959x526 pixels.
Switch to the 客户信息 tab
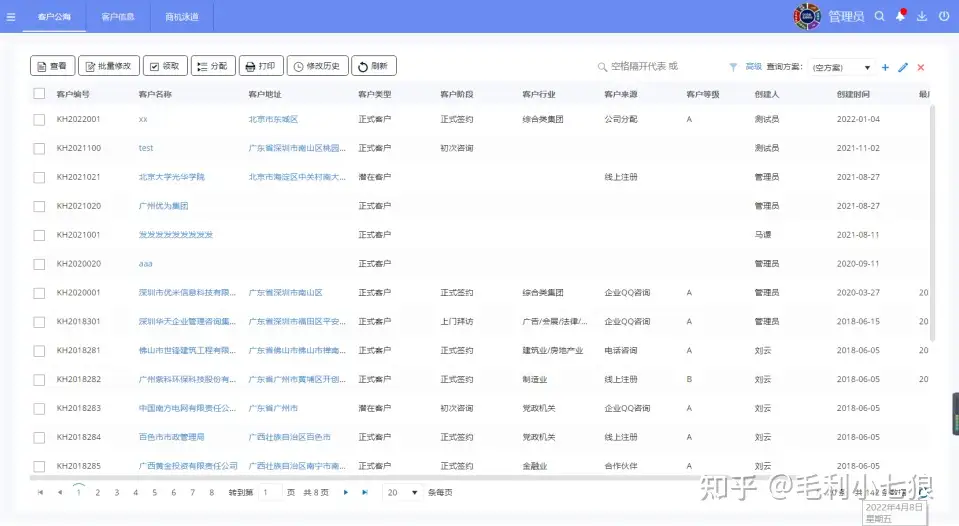point(118,17)
